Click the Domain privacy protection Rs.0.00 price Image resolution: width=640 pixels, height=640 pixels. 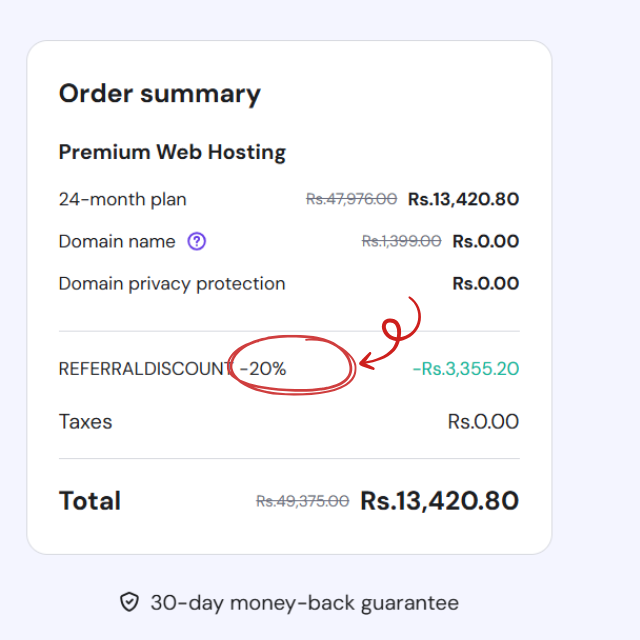(x=485, y=284)
